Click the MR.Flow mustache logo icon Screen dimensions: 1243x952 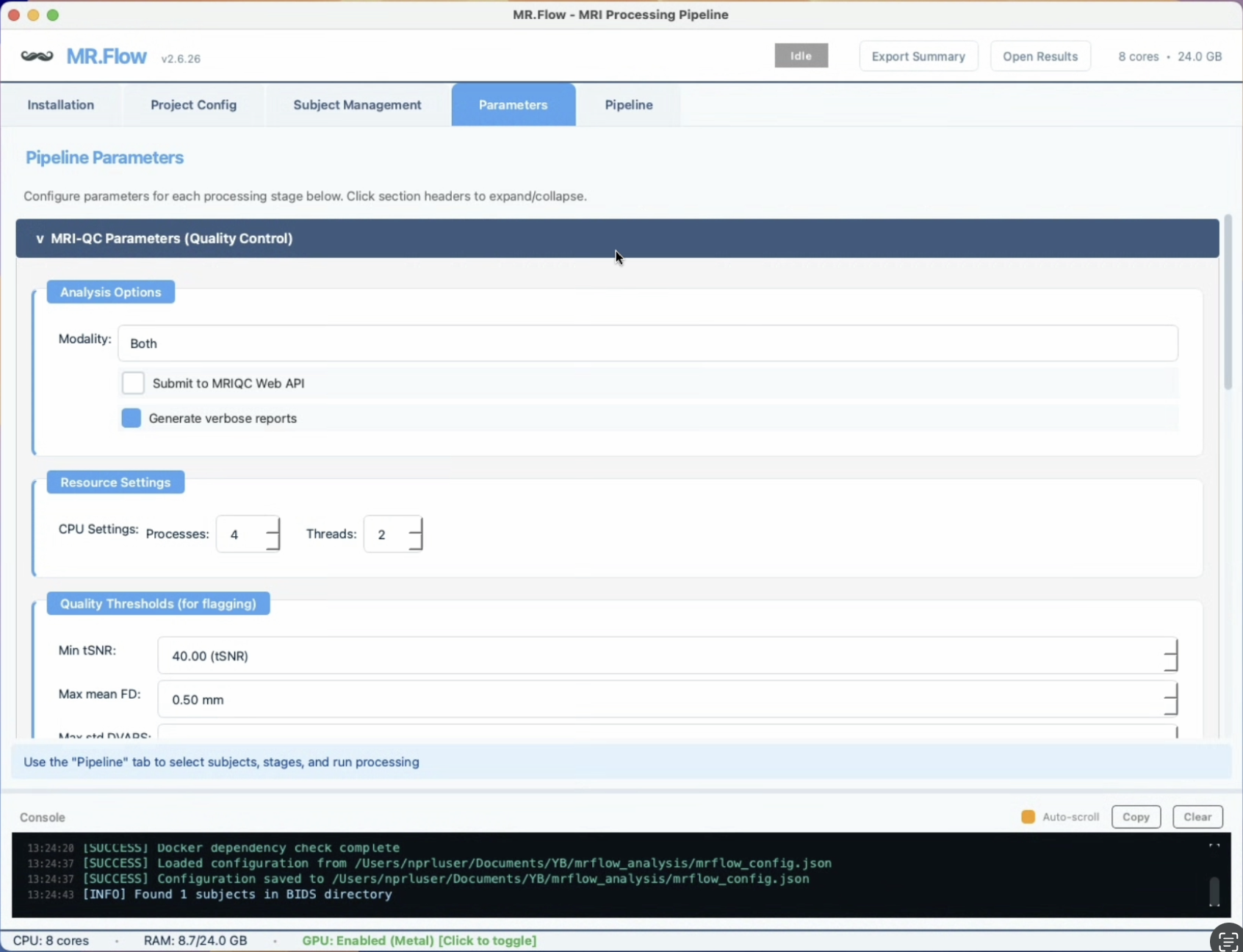click(x=37, y=57)
